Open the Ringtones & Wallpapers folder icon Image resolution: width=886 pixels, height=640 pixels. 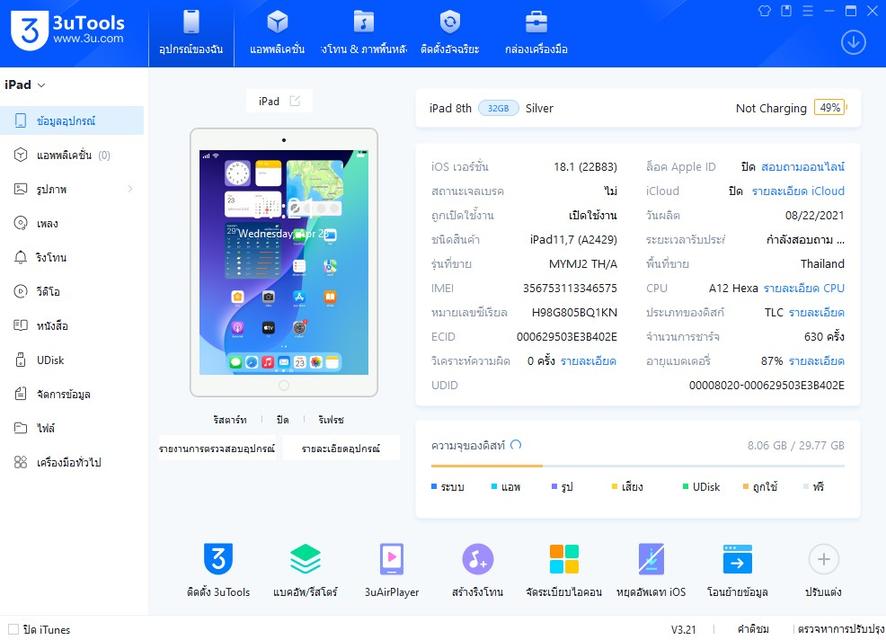tap(364, 22)
